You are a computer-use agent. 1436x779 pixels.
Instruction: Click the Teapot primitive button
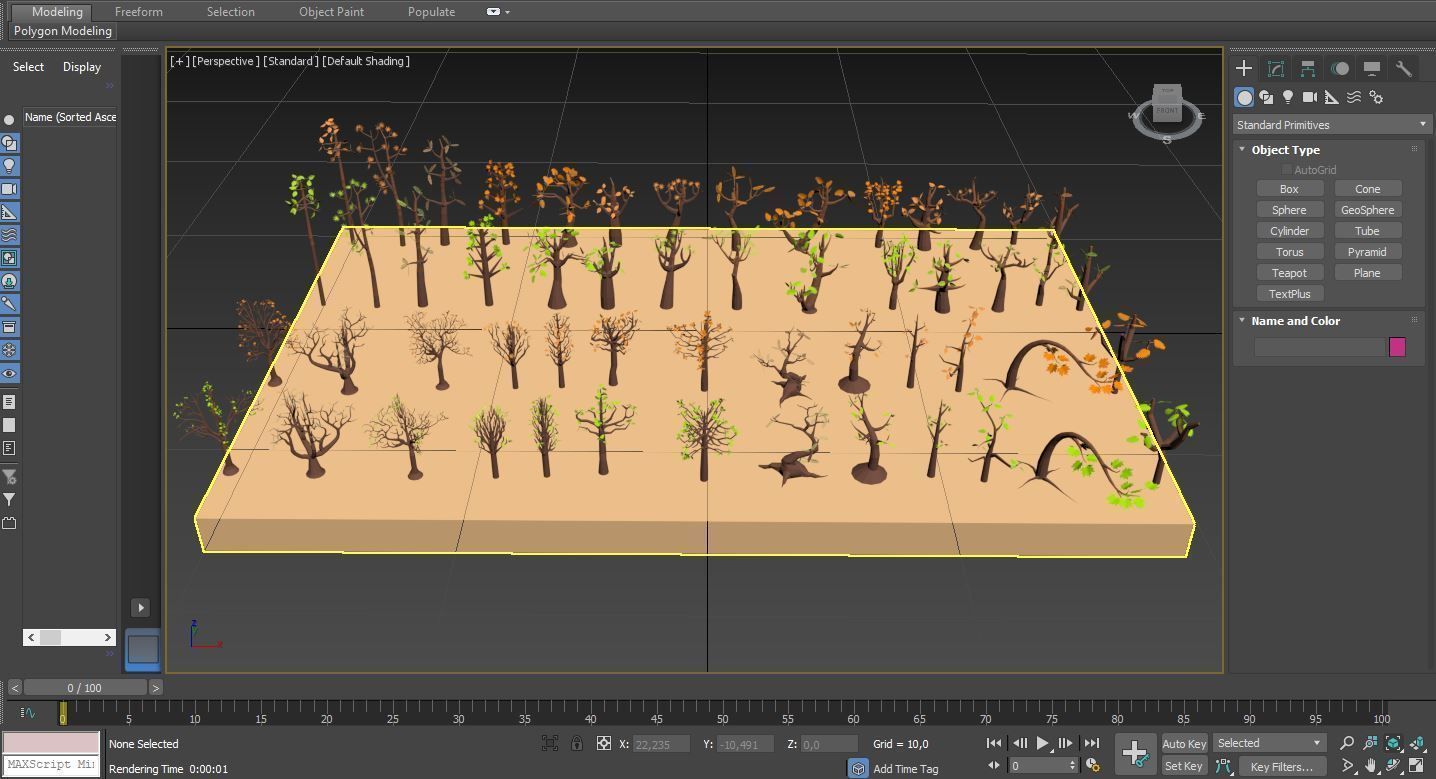click(1289, 273)
